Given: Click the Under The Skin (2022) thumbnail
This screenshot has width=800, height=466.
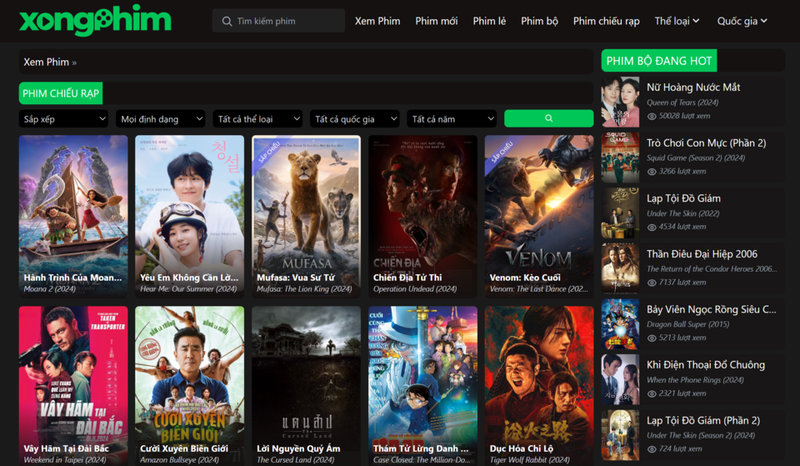Looking at the screenshot, I should (x=620, y=213).
